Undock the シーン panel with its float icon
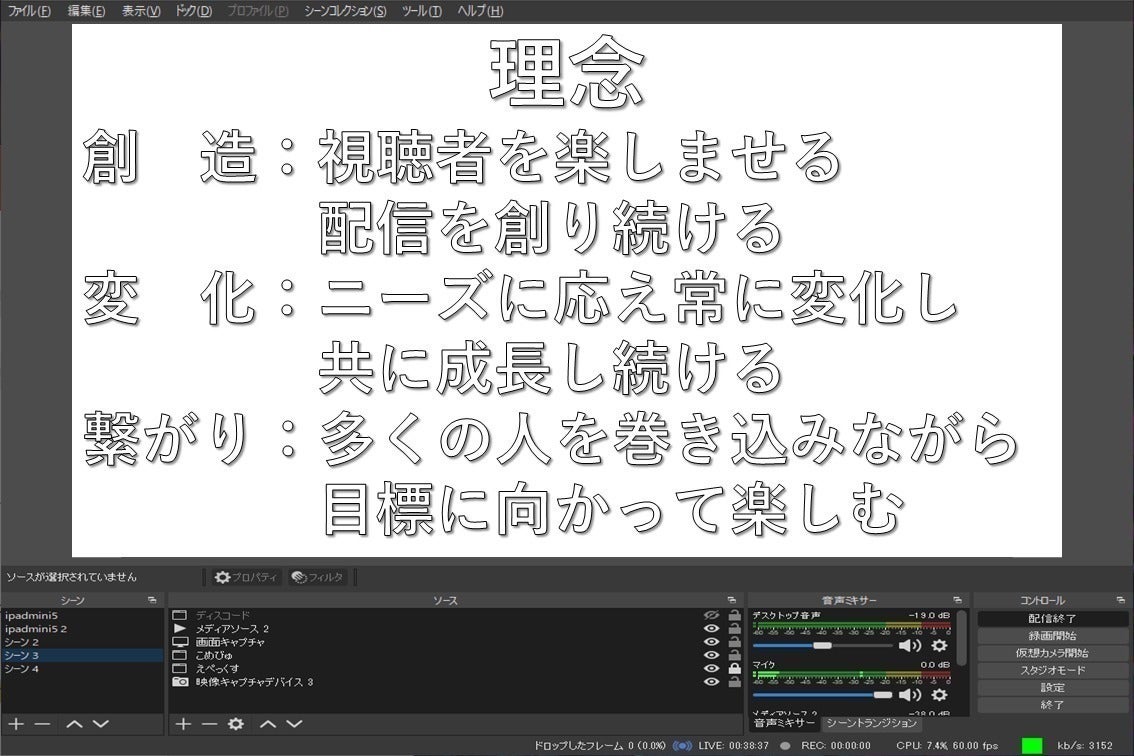 (x=152, y=600)
